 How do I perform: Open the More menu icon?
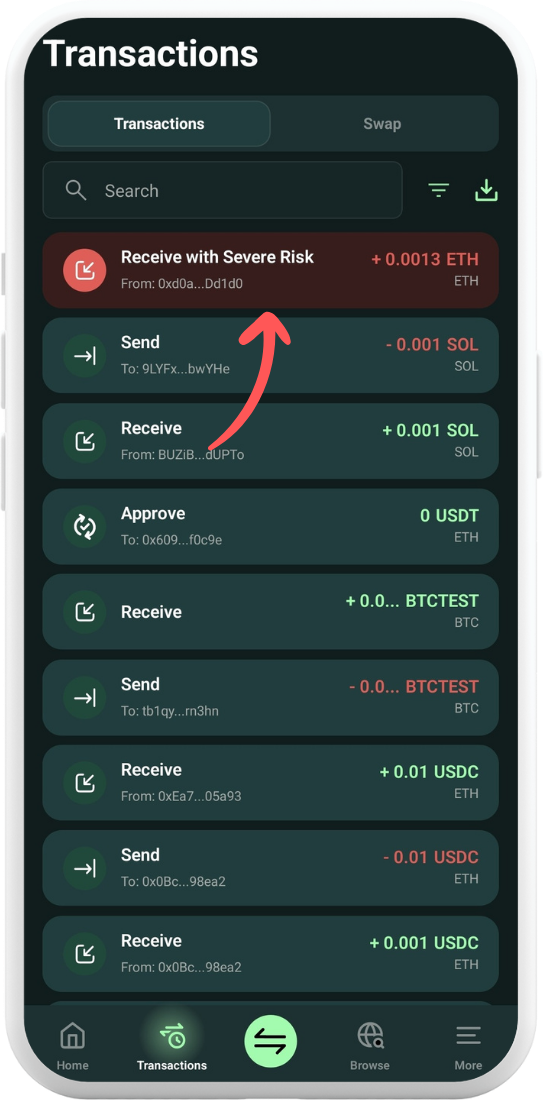click(x=468, y=1035)
